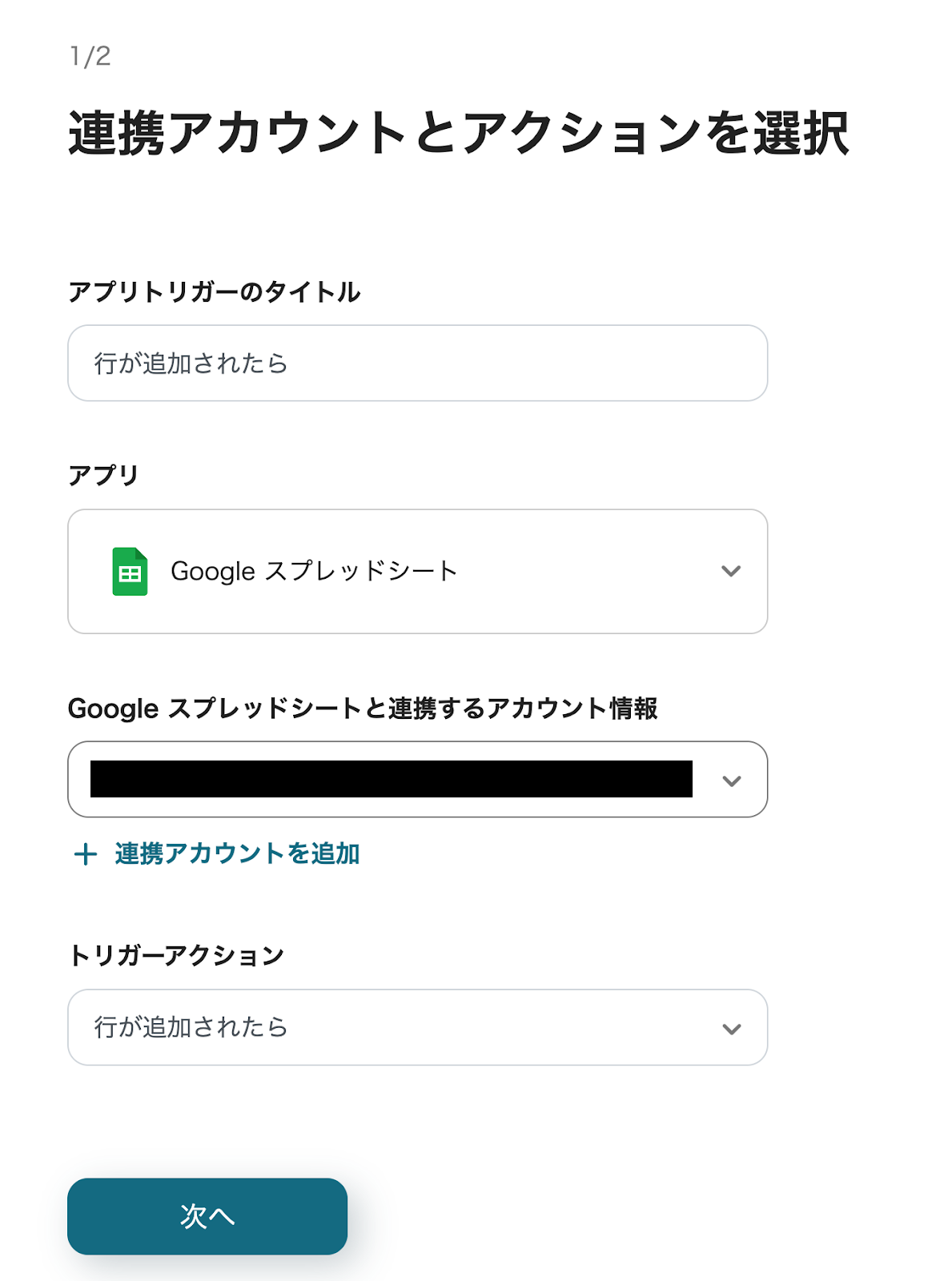This screenshot has width=952, height=1281.
Task: Click the blacked-out linked account value
Action: 391,780
